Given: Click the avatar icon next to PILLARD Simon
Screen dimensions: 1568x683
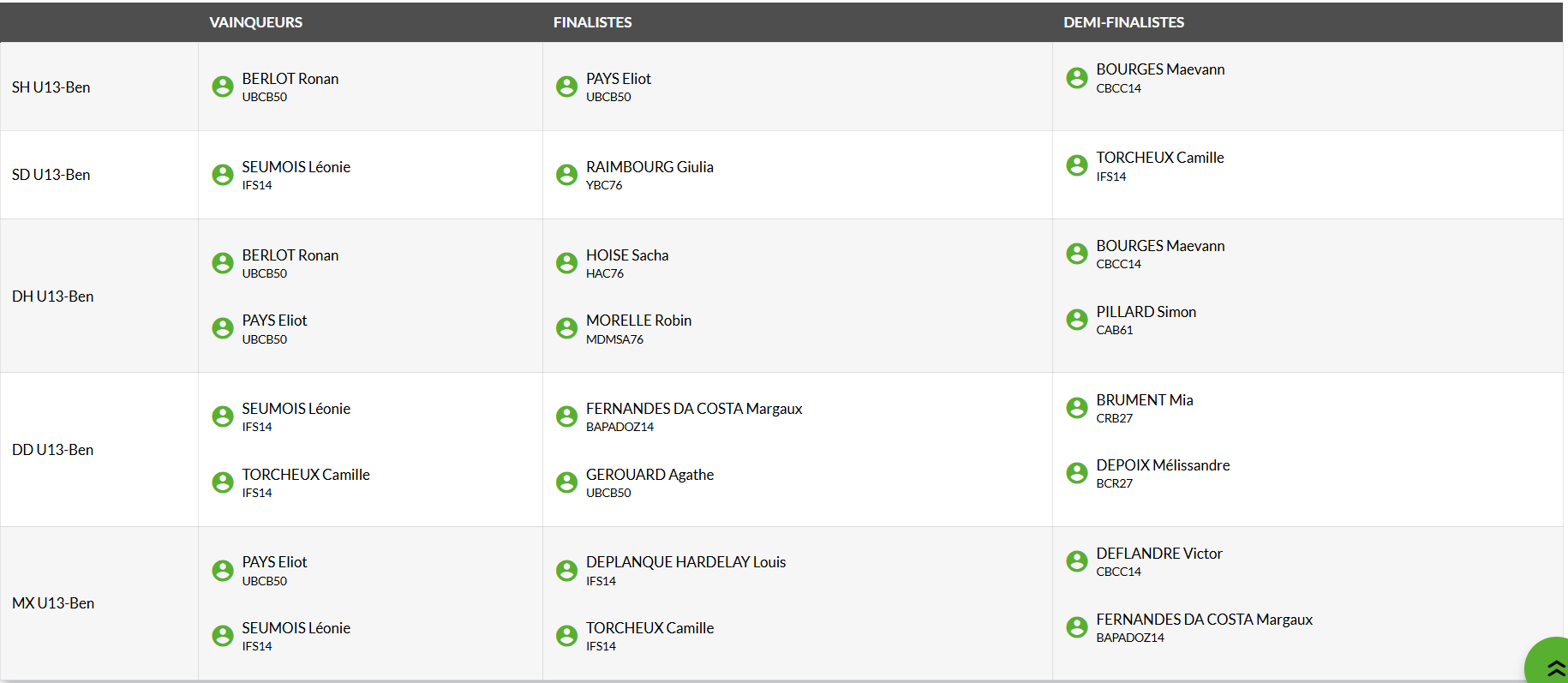Looking at the screenshot, I should [x=1077, y=320].
